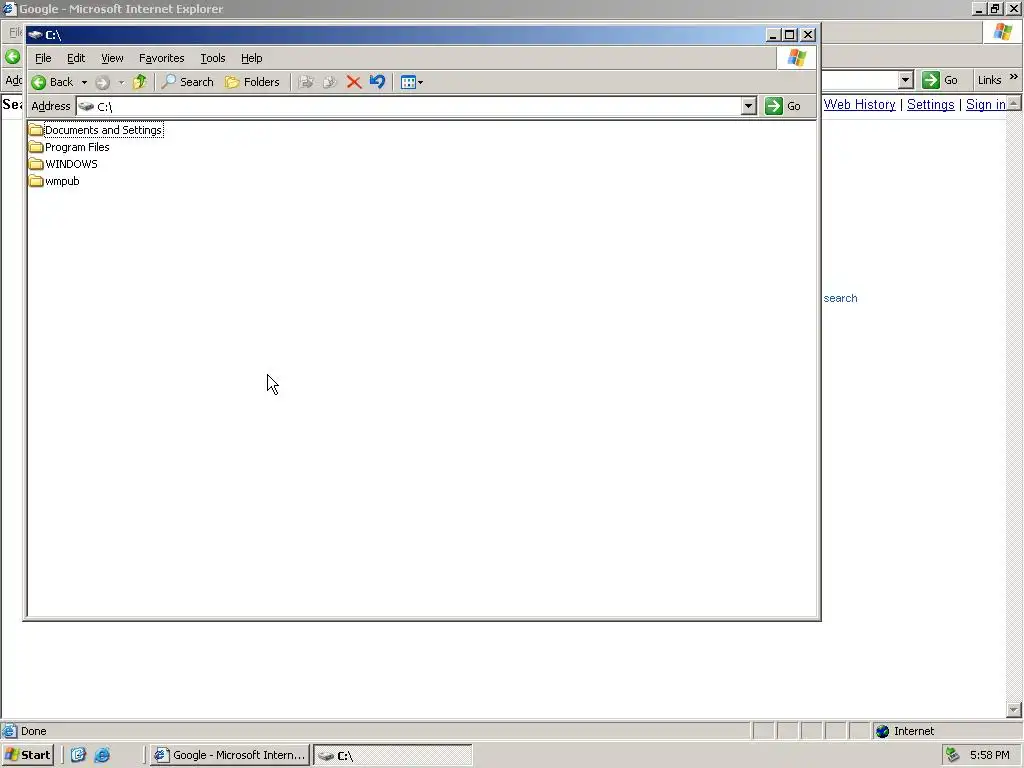Toggle the Folders pane

click(x=252, y=82)
